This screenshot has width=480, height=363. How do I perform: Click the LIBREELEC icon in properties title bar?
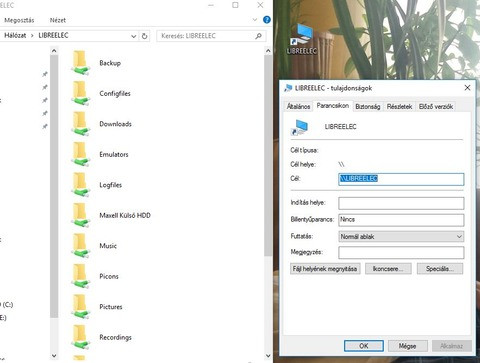pos(288,88)
